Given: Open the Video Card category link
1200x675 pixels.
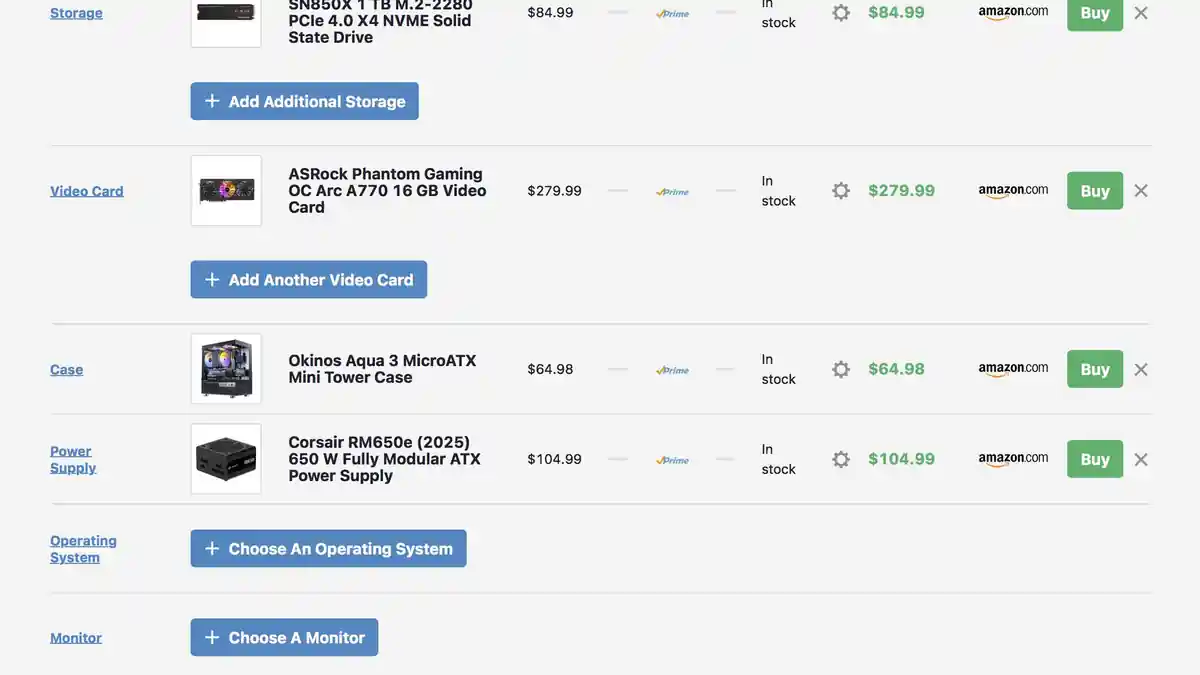Looking at the screenshot, I should coord(87,191).
